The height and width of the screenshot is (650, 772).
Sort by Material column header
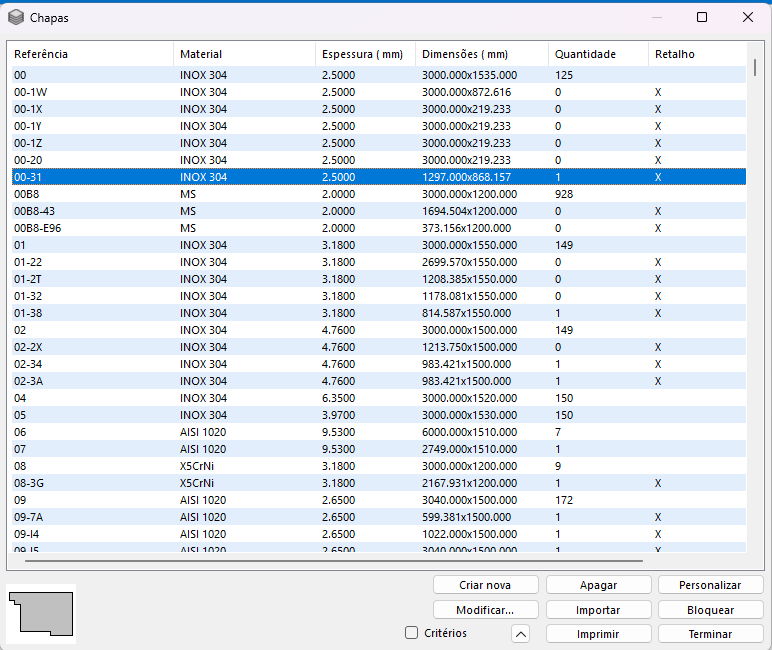pyautogui.click(x=244, y=54)
